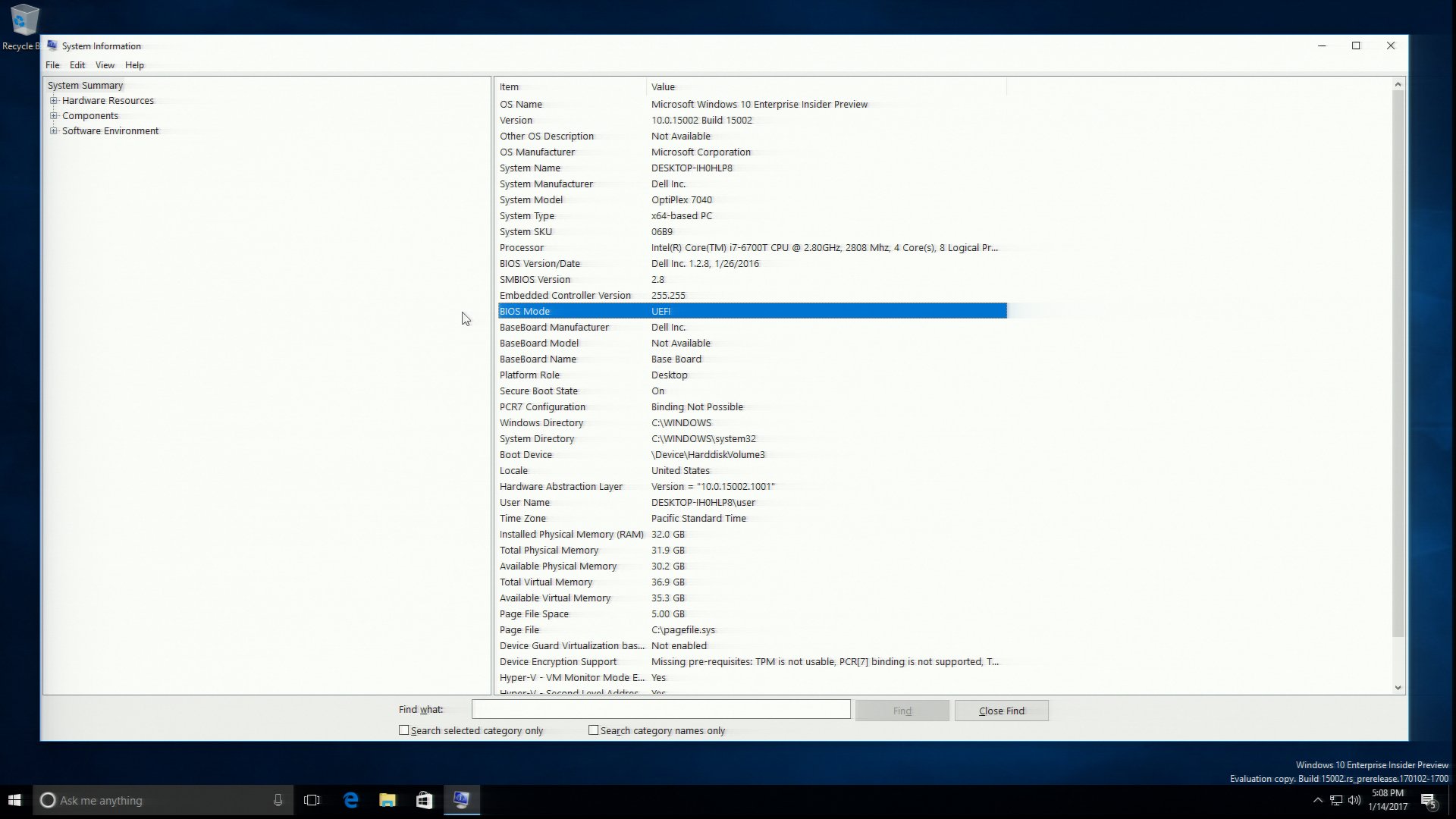
Task: Click the System Information taskbar icon
Action: [x=461, y=800]
